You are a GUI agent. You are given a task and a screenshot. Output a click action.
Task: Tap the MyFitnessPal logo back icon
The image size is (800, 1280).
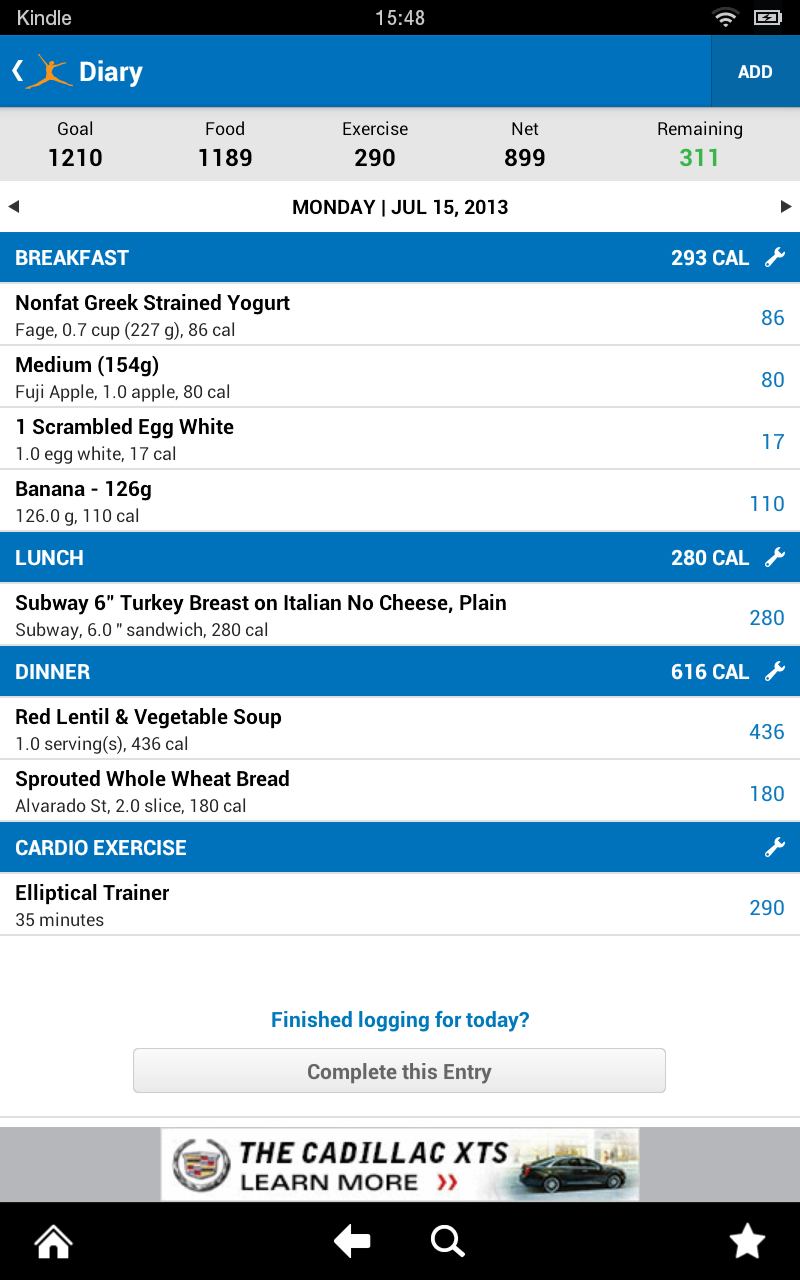tap(42, 72)
